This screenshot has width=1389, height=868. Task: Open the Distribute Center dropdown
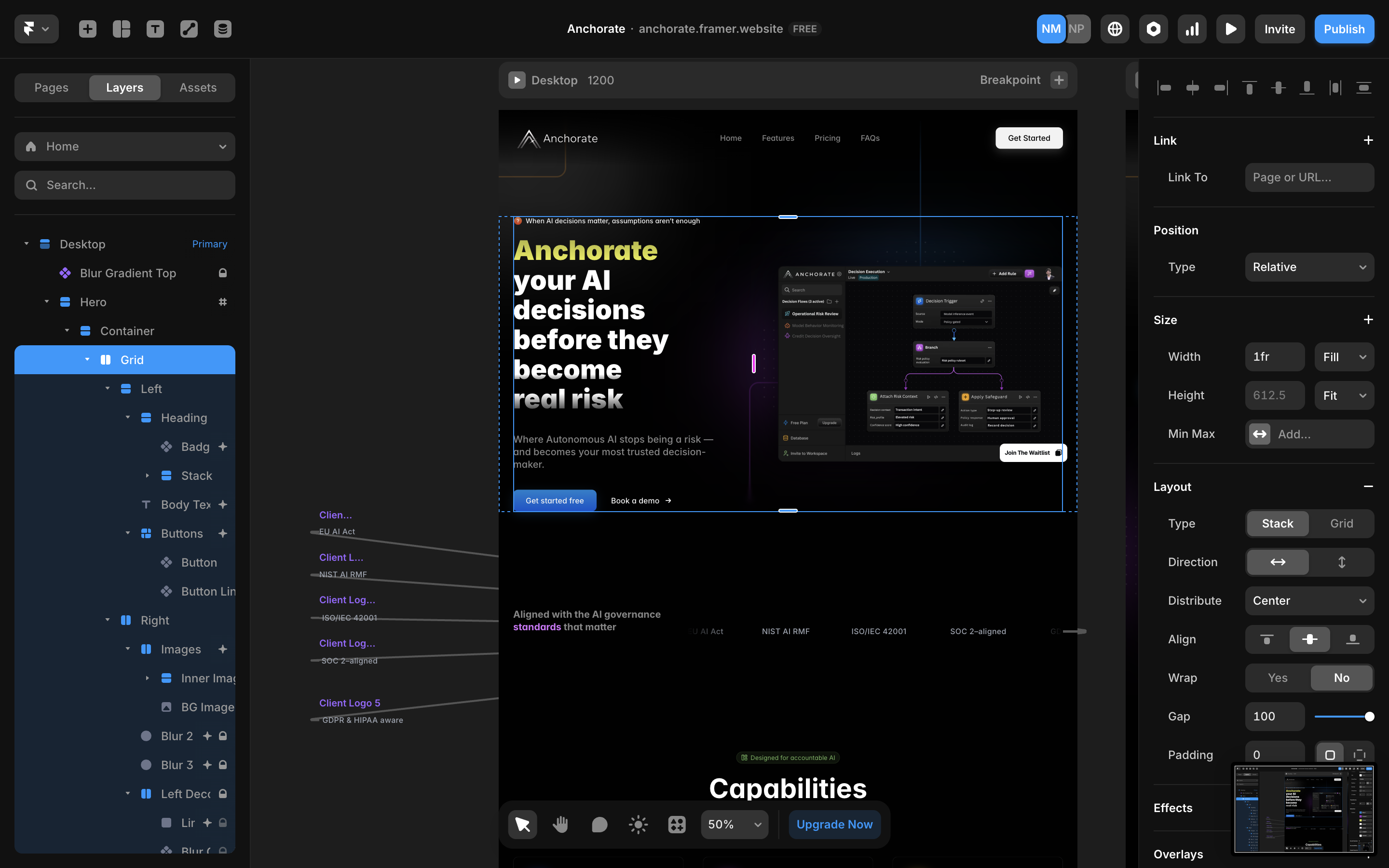click(x=1309, y=600)
